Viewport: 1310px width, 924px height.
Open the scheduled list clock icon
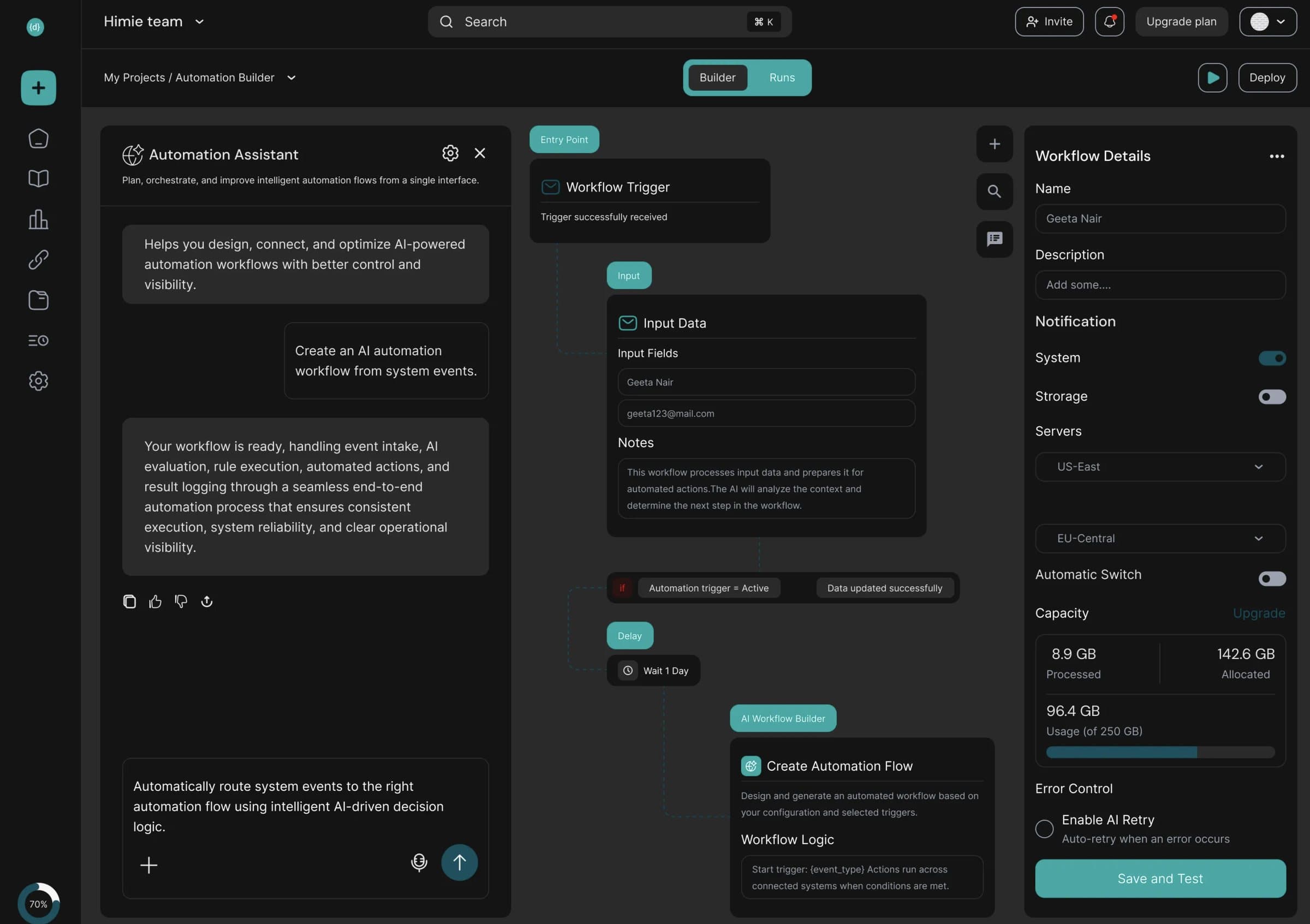[38, 341]
